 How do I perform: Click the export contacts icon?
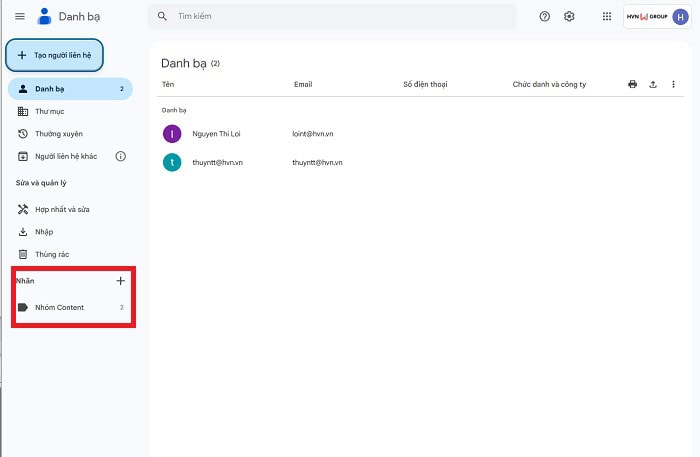[x=653, y=85]
